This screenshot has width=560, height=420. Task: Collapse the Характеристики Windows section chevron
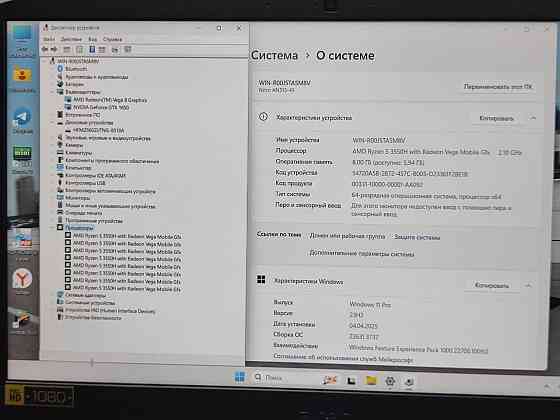pyautogui.click(x=528, y=285)
